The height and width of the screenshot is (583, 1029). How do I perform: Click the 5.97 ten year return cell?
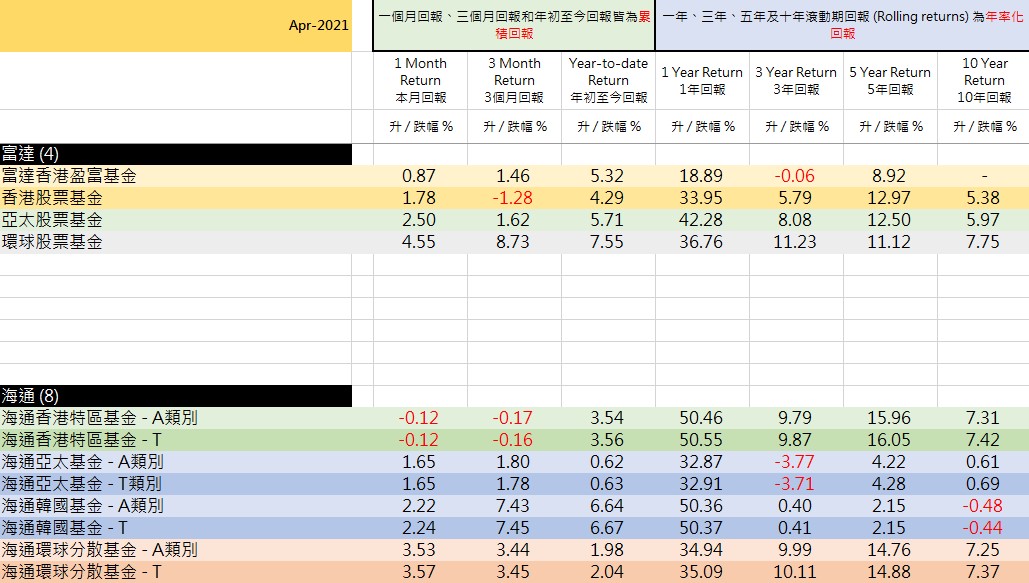pyautogui.click(x=982, y=220)
